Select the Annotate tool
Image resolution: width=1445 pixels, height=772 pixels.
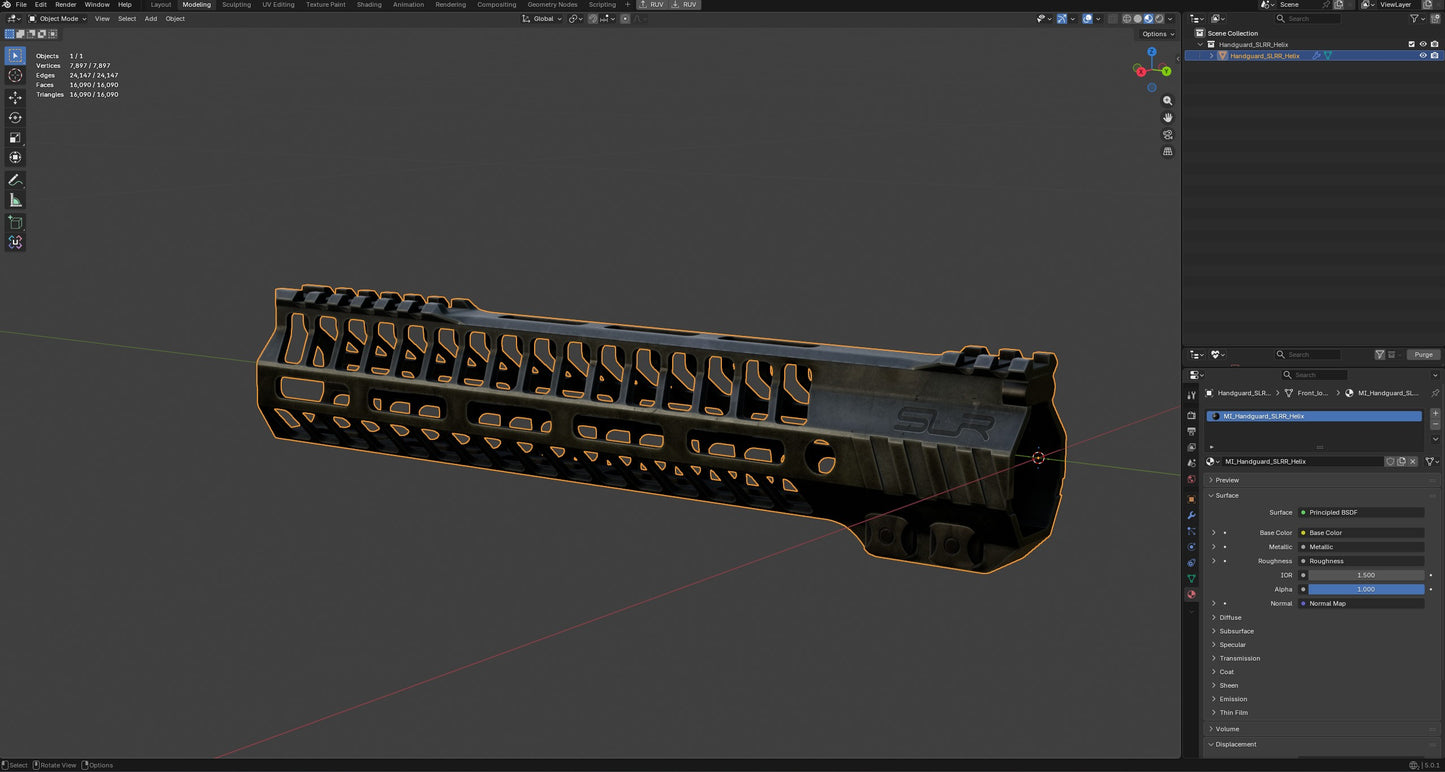point(15,180)
